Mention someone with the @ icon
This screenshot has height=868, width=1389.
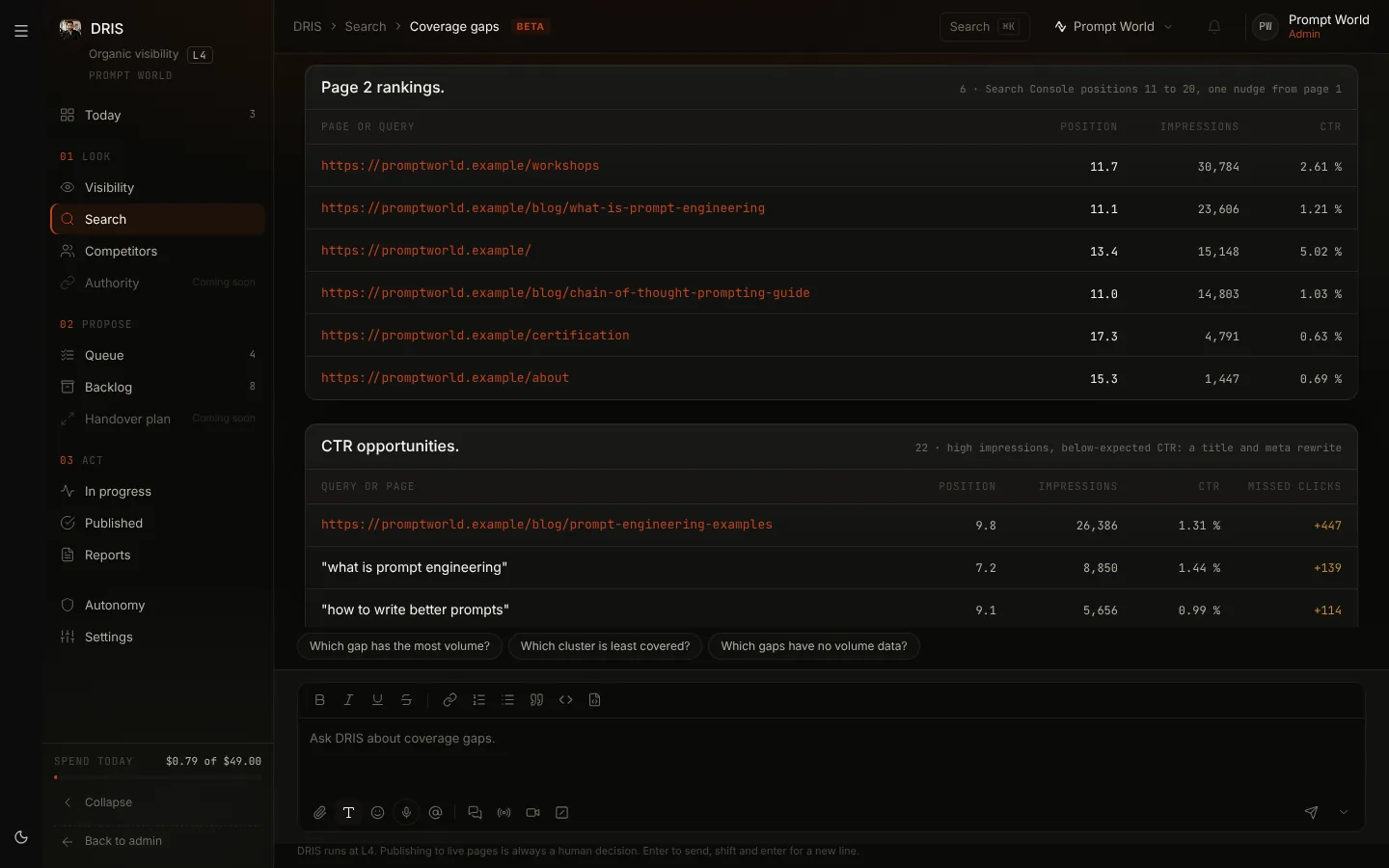point(436,813)
